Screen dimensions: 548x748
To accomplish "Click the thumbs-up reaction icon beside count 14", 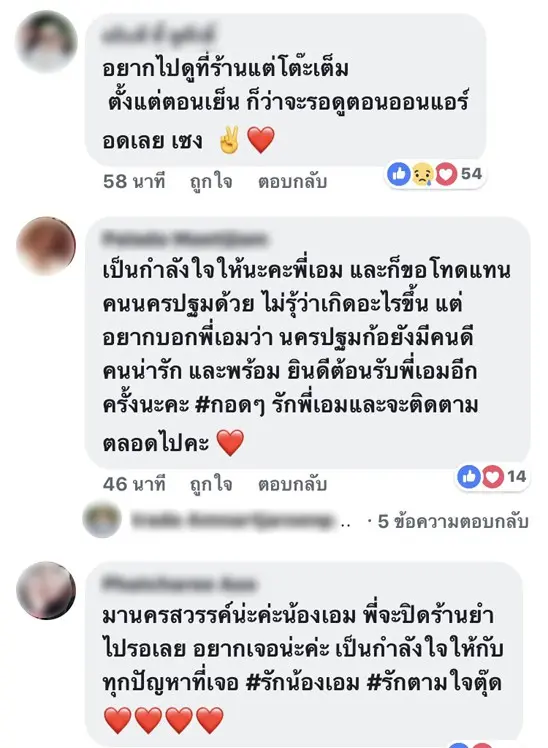I will [x=468, y=476].
